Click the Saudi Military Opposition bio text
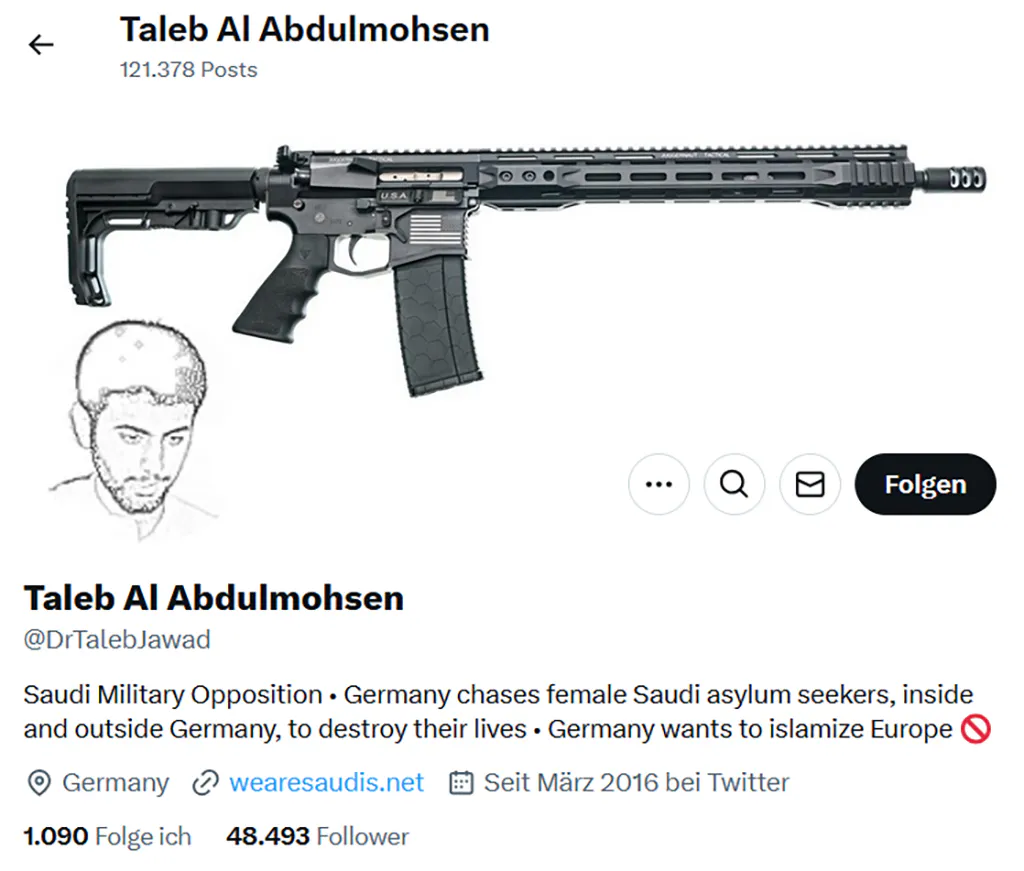This screenshot has width=1024, height=871. pyautogui.click(x=172, y=695)
